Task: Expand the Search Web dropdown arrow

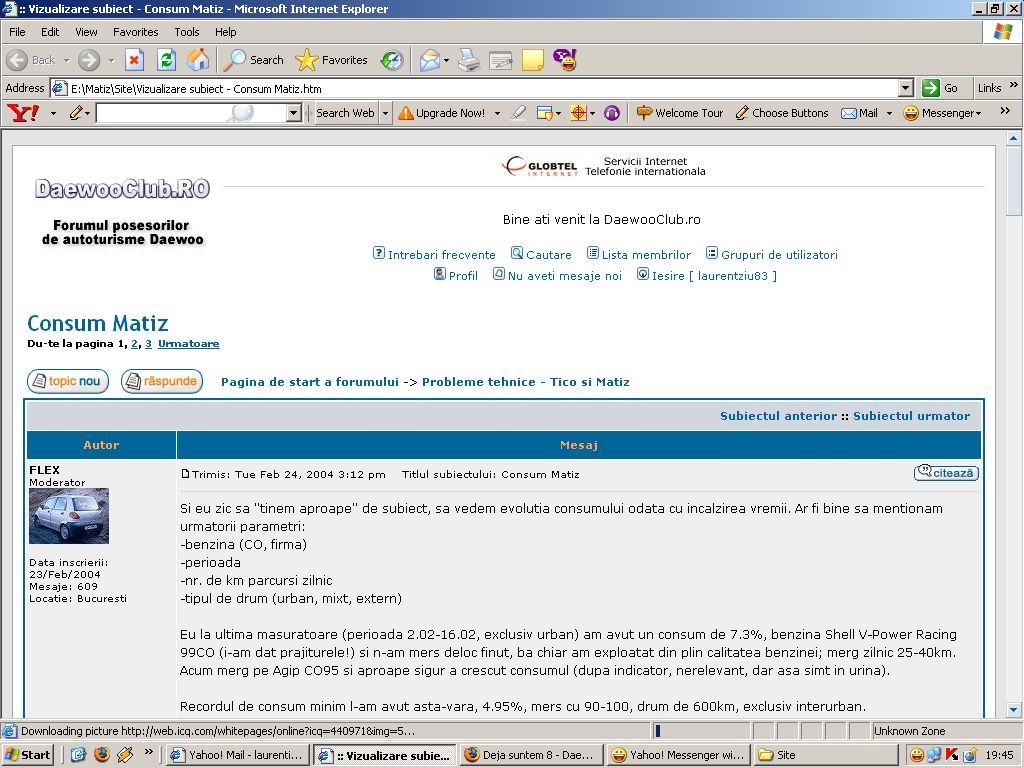Action: point(386,113)
